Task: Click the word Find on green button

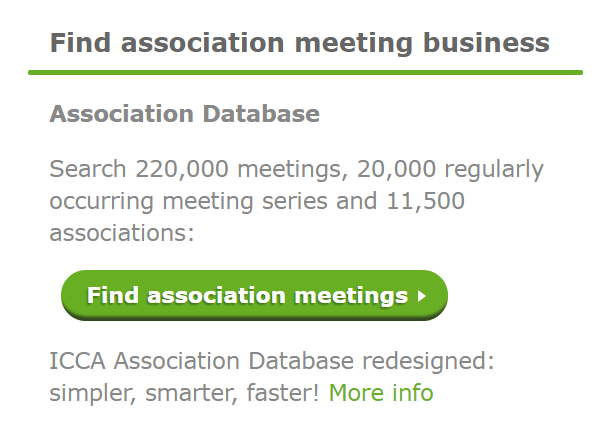Action: coord(113,296)
